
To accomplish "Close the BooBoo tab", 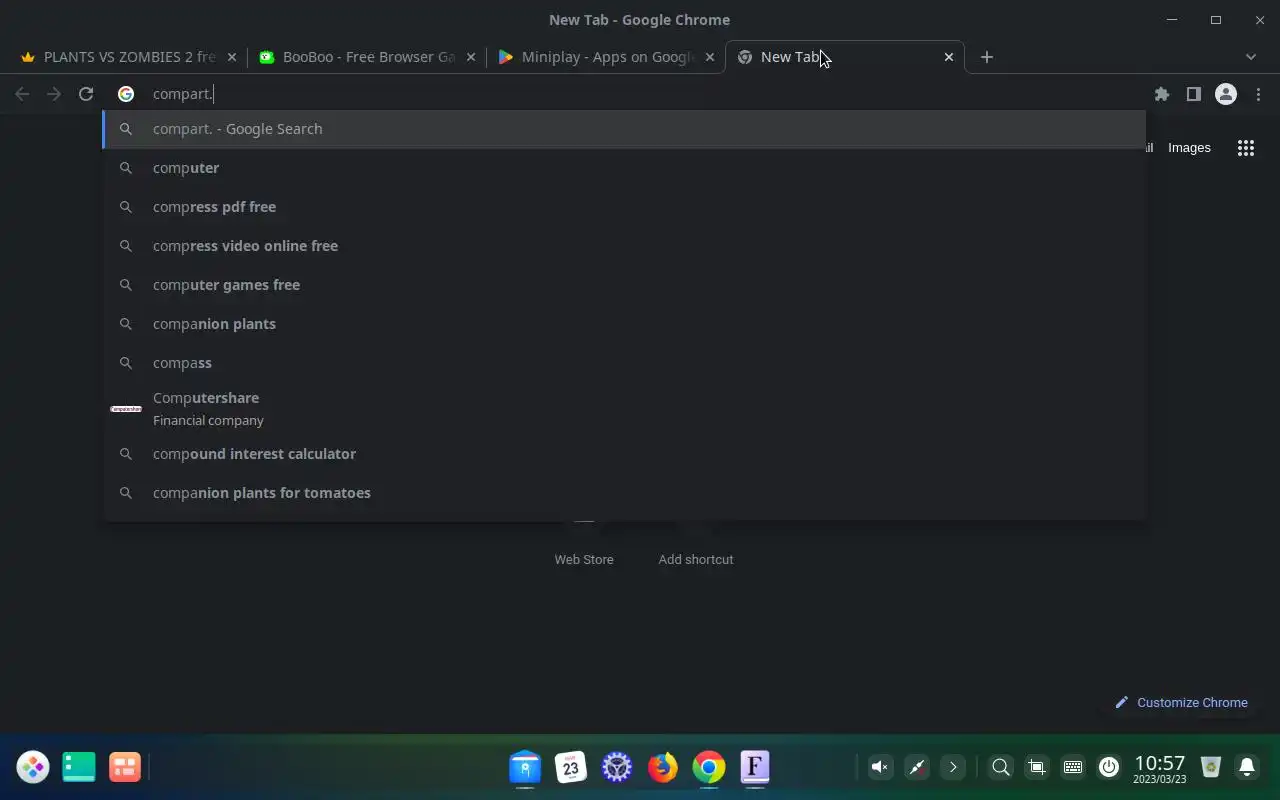I will click(471, 57).
